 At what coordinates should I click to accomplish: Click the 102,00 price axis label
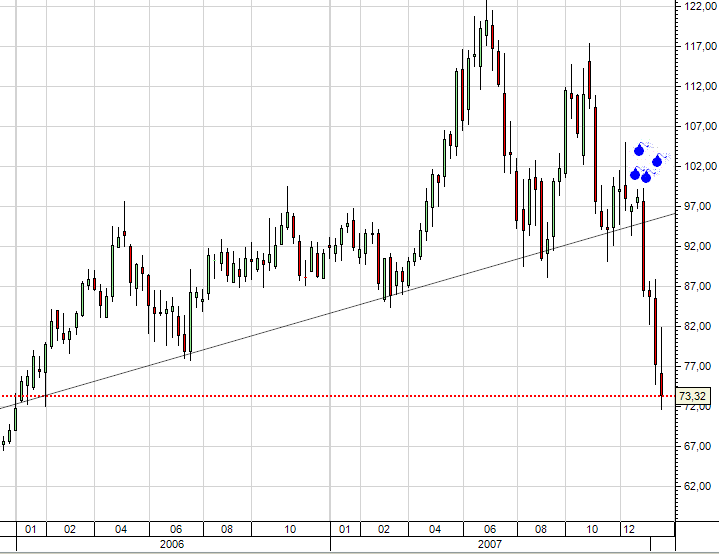(701, 166)
